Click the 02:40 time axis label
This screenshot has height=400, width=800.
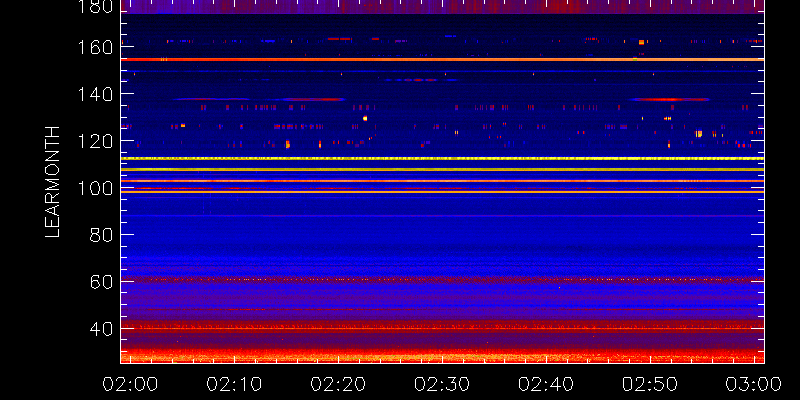546,384
